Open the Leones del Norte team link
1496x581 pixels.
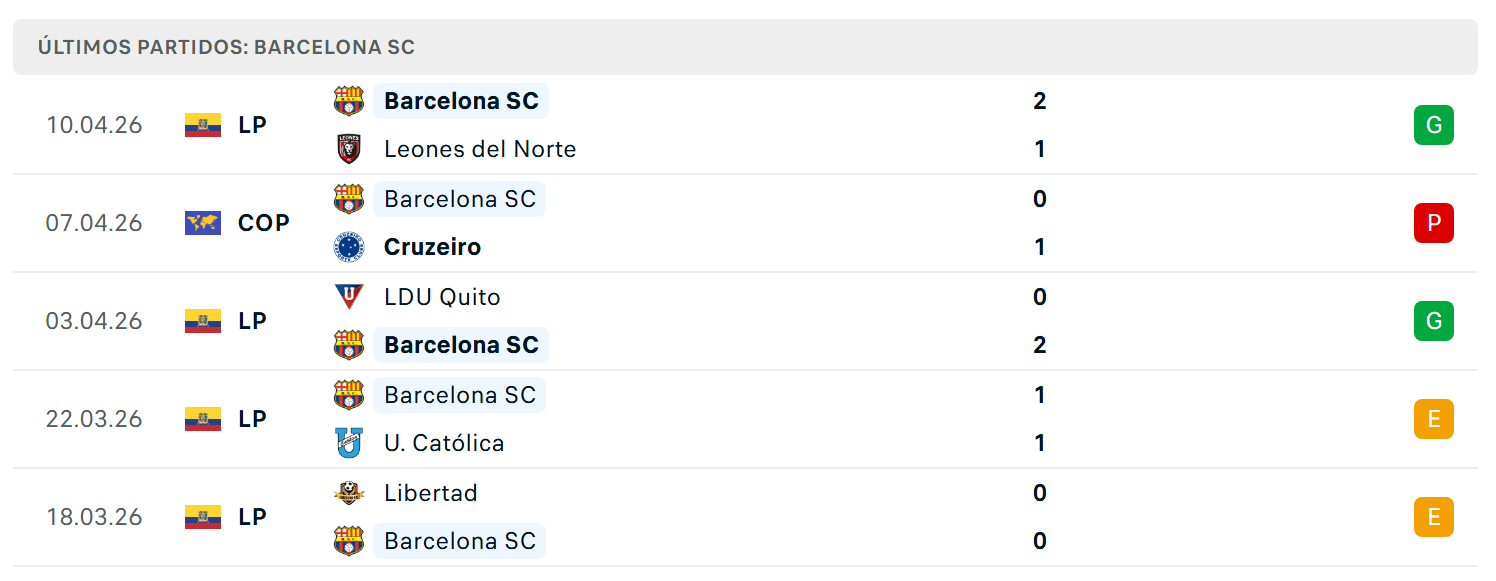tap(480, 149)
